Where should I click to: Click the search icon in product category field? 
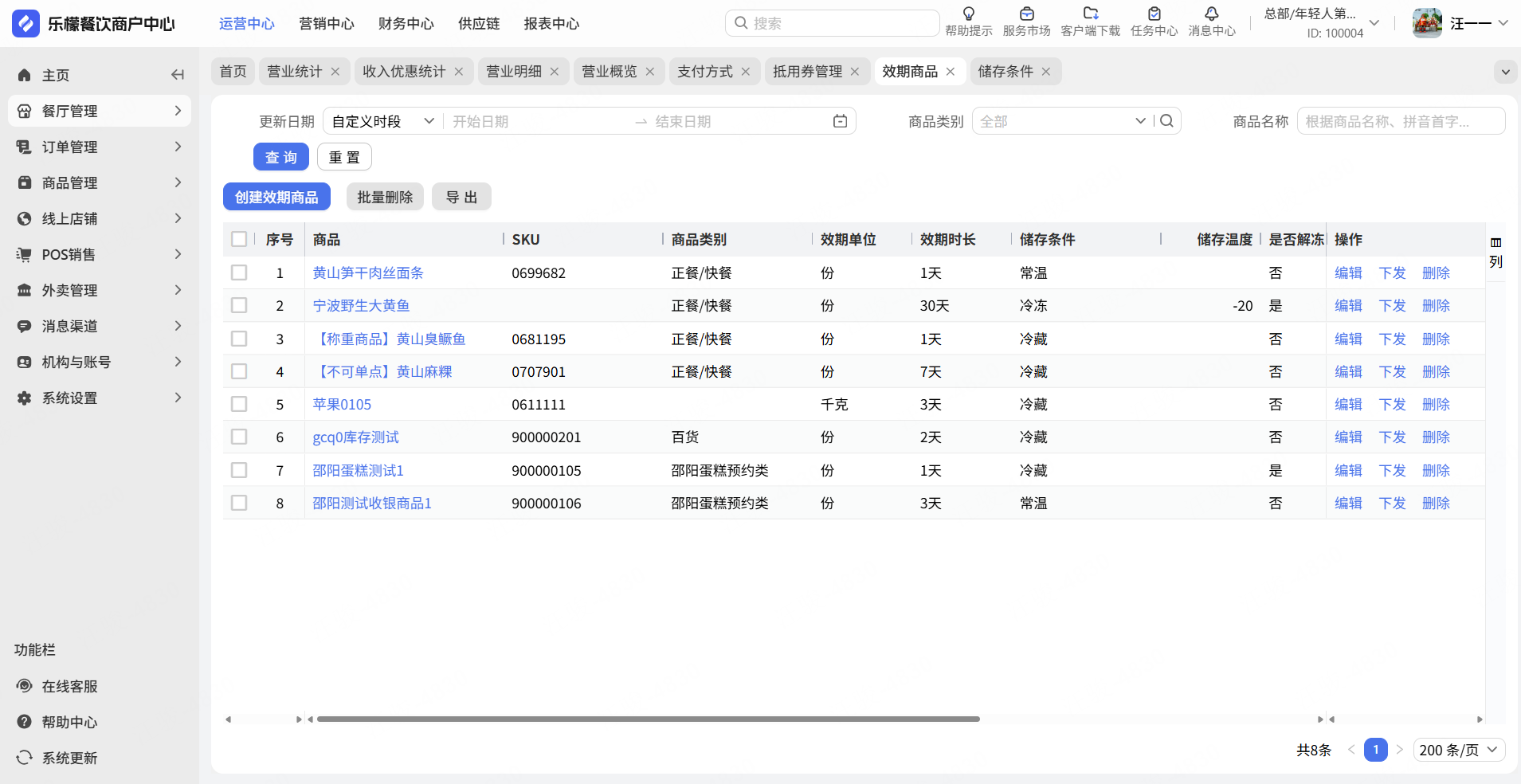1167,121
